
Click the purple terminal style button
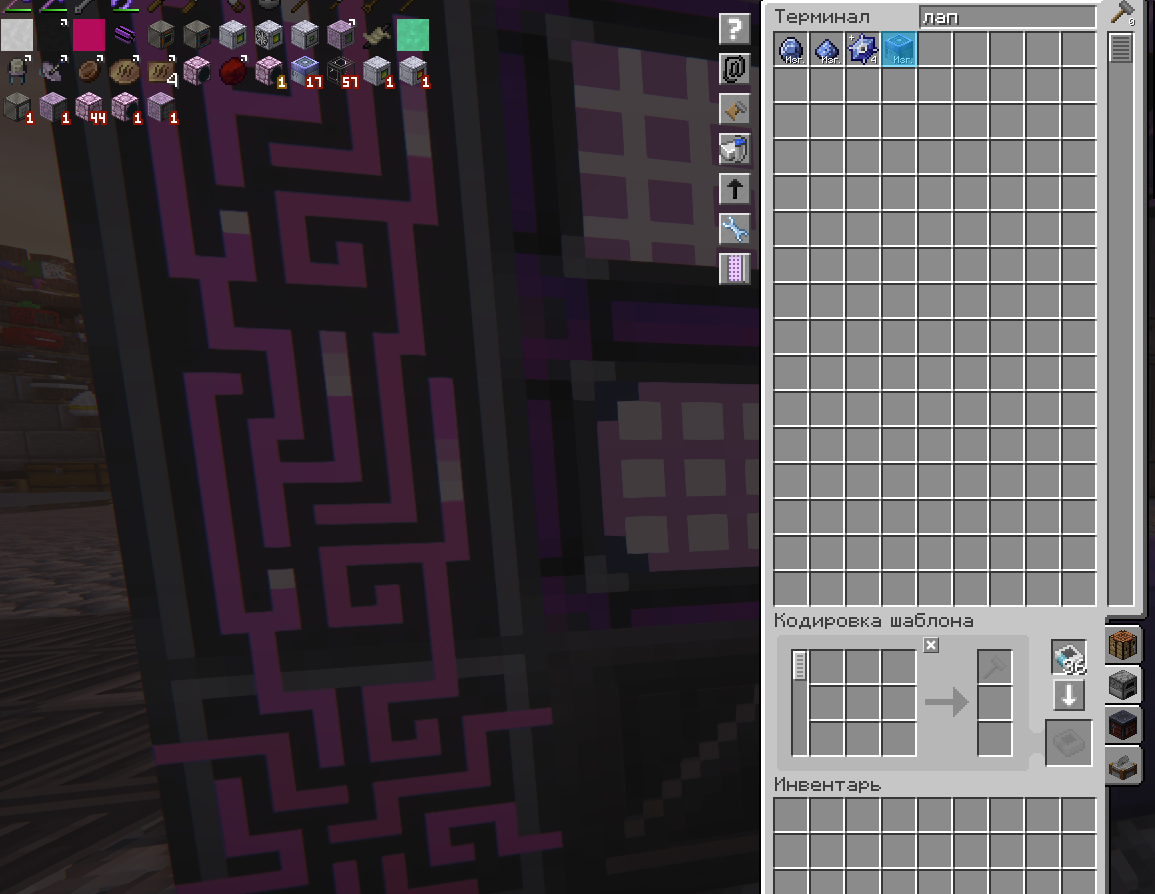pos(734,269)
